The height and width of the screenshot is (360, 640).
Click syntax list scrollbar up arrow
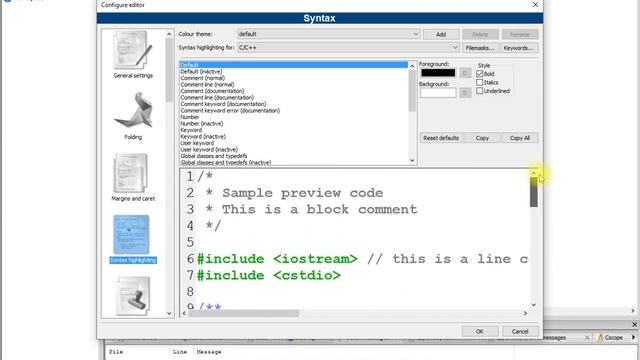412,65
